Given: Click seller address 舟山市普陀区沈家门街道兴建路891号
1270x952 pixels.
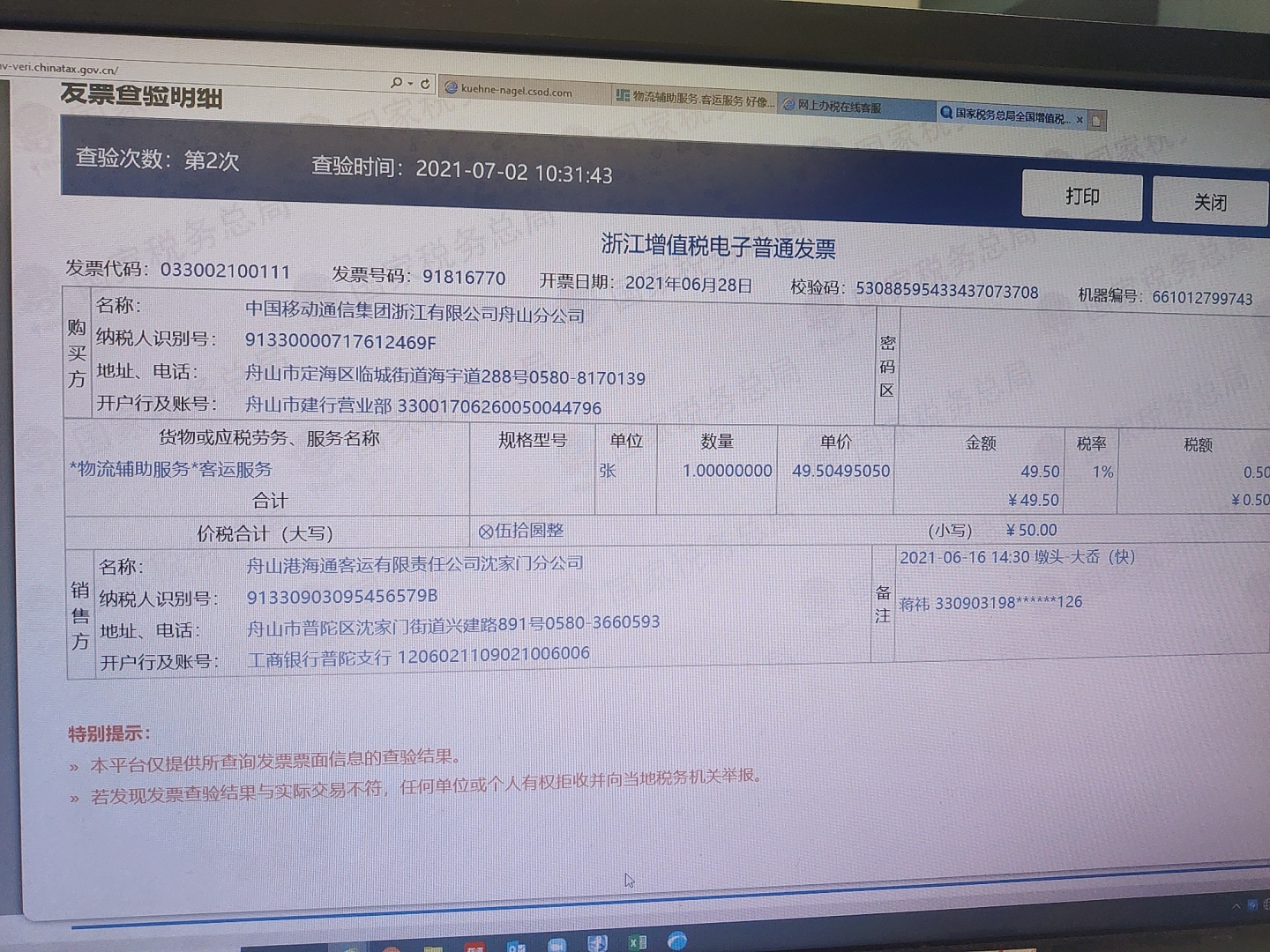Looking at the screenshot, I should pyautogui.click(x=393, y=627).
